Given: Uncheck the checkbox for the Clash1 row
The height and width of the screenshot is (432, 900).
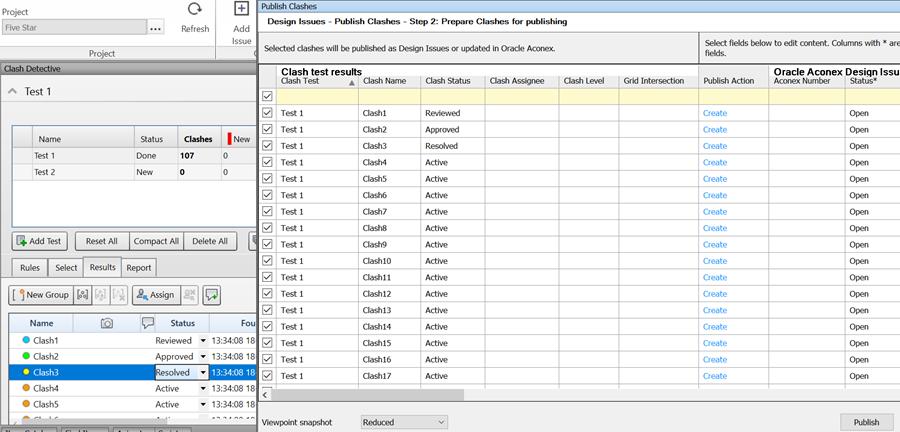Looking at the screenshot, I should 267,113.
